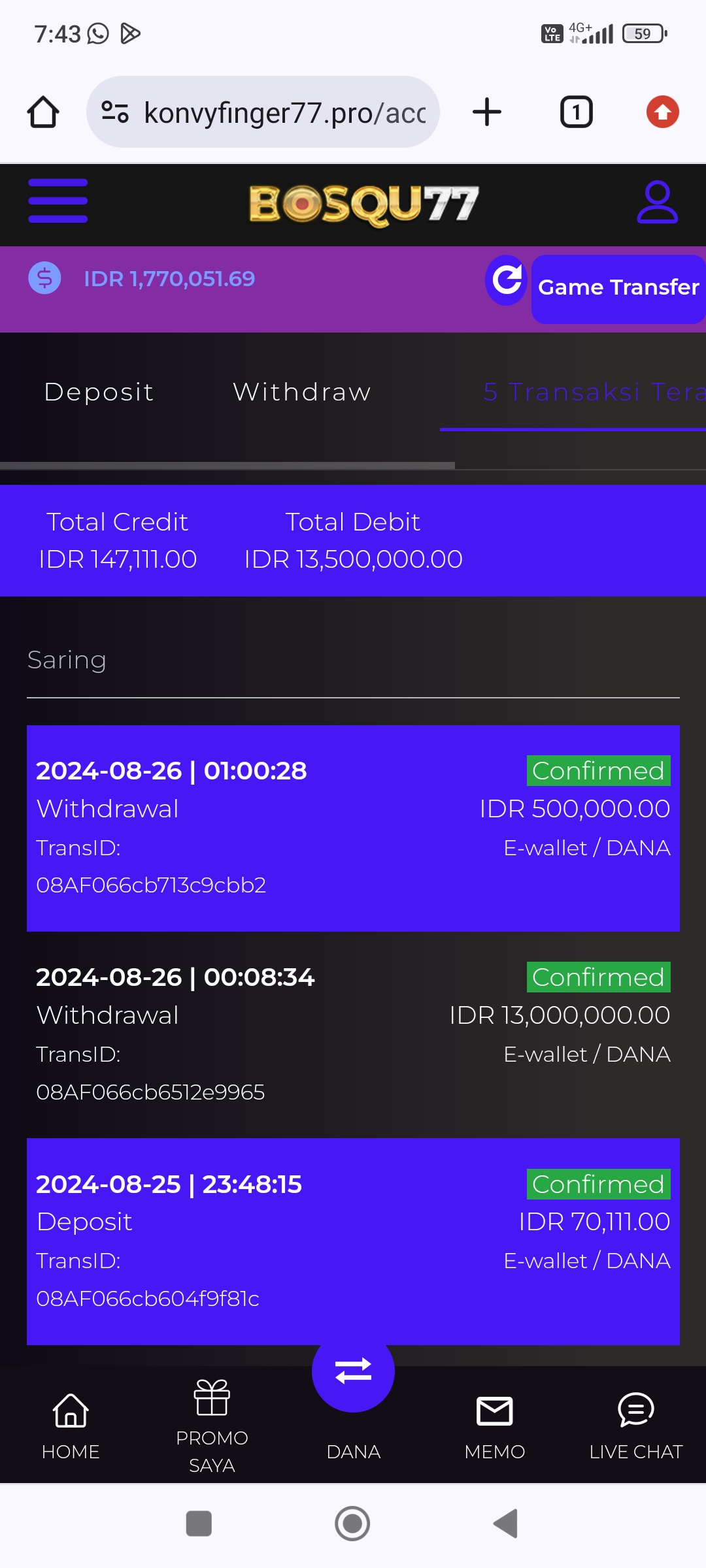
Task: Open a new browser tab
Action: pos(487,112)
